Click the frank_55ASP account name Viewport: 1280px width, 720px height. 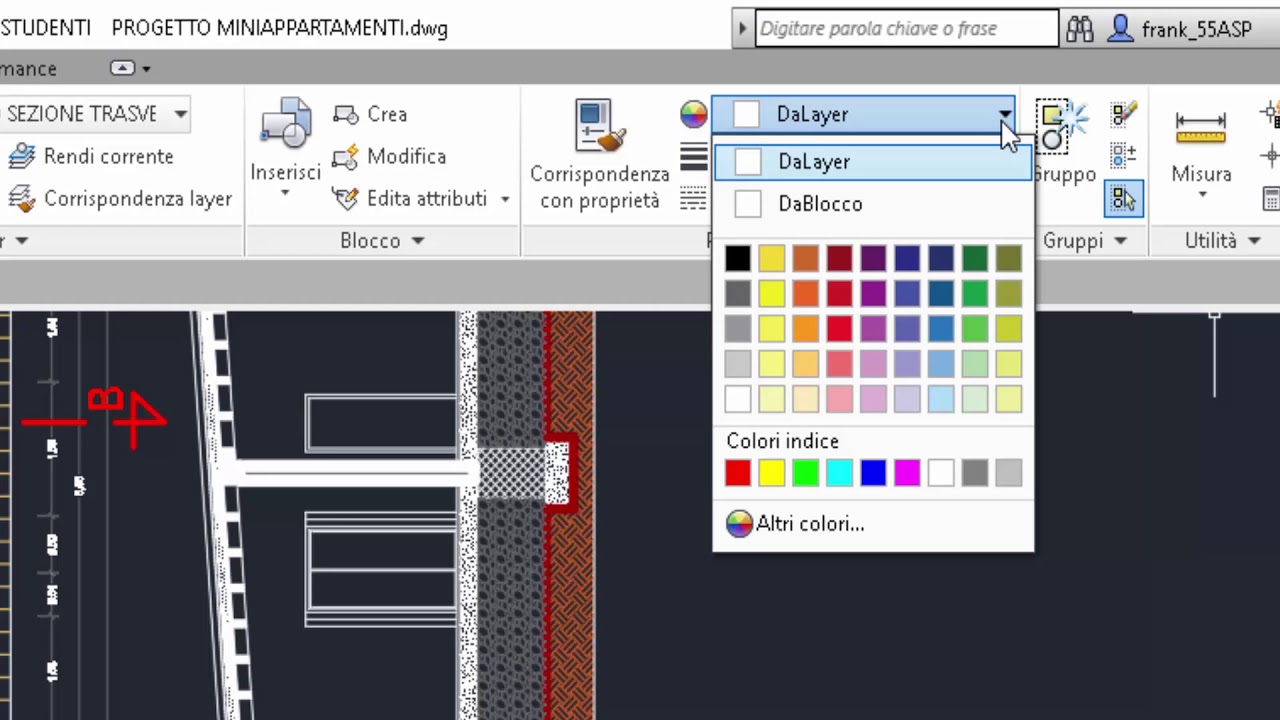tap(1197, 29)
